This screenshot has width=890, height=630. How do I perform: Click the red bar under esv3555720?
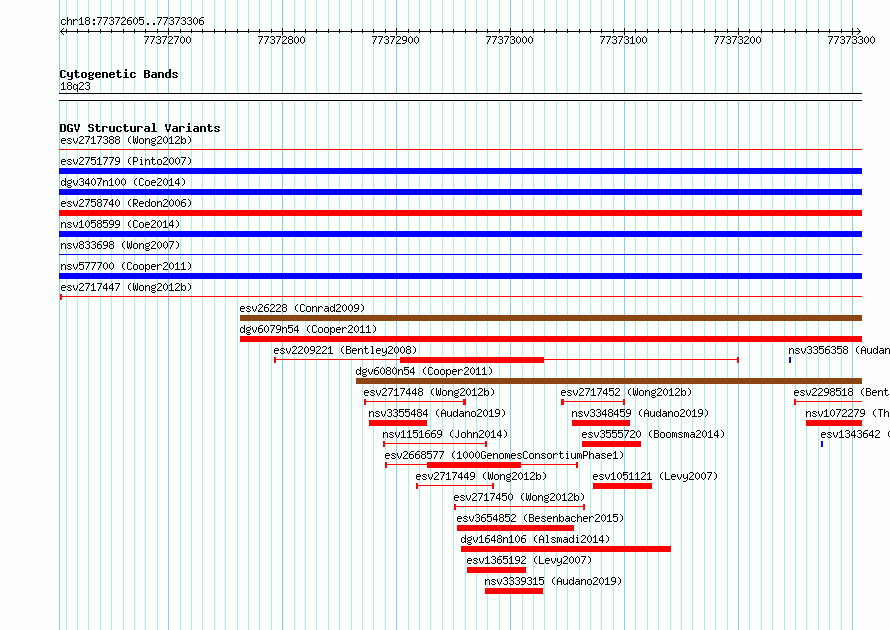click(x=611, y=444)
